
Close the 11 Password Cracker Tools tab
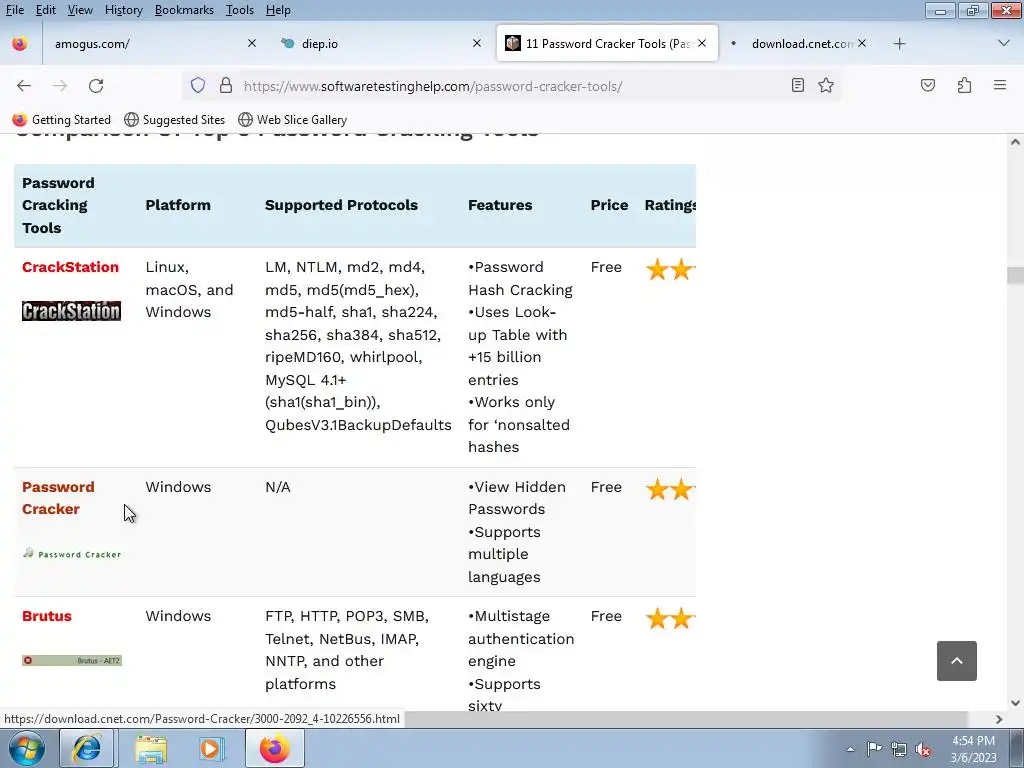click(702, 43)
